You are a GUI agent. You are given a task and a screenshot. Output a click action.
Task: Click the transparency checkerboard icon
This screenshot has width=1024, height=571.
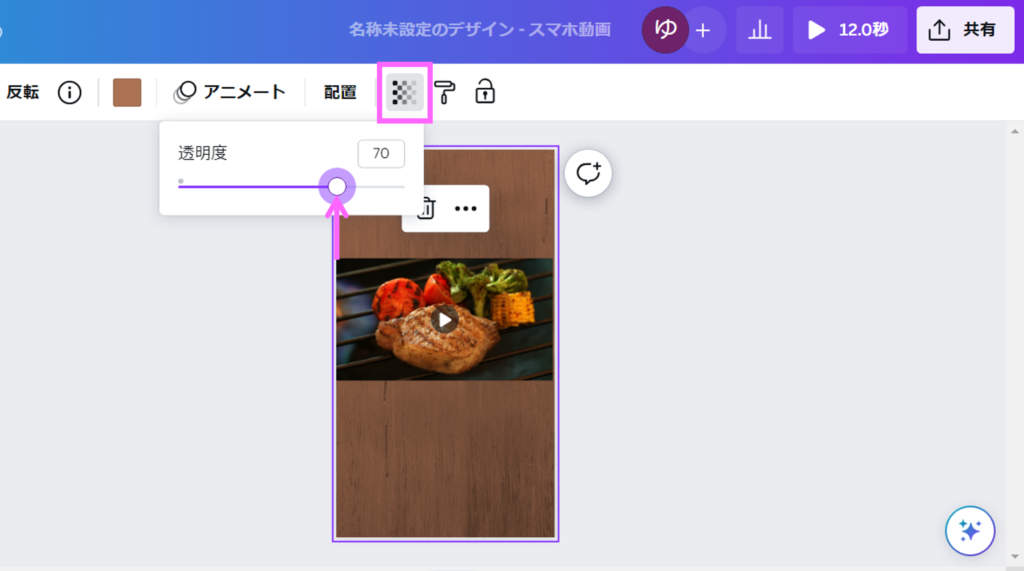pos(404,93)
